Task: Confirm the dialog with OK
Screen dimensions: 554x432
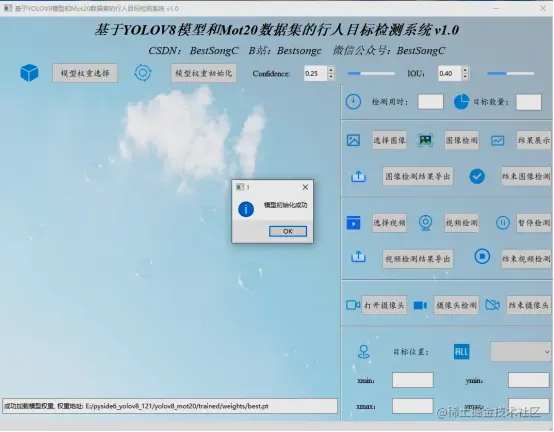Action: click(x=288, y=231)
